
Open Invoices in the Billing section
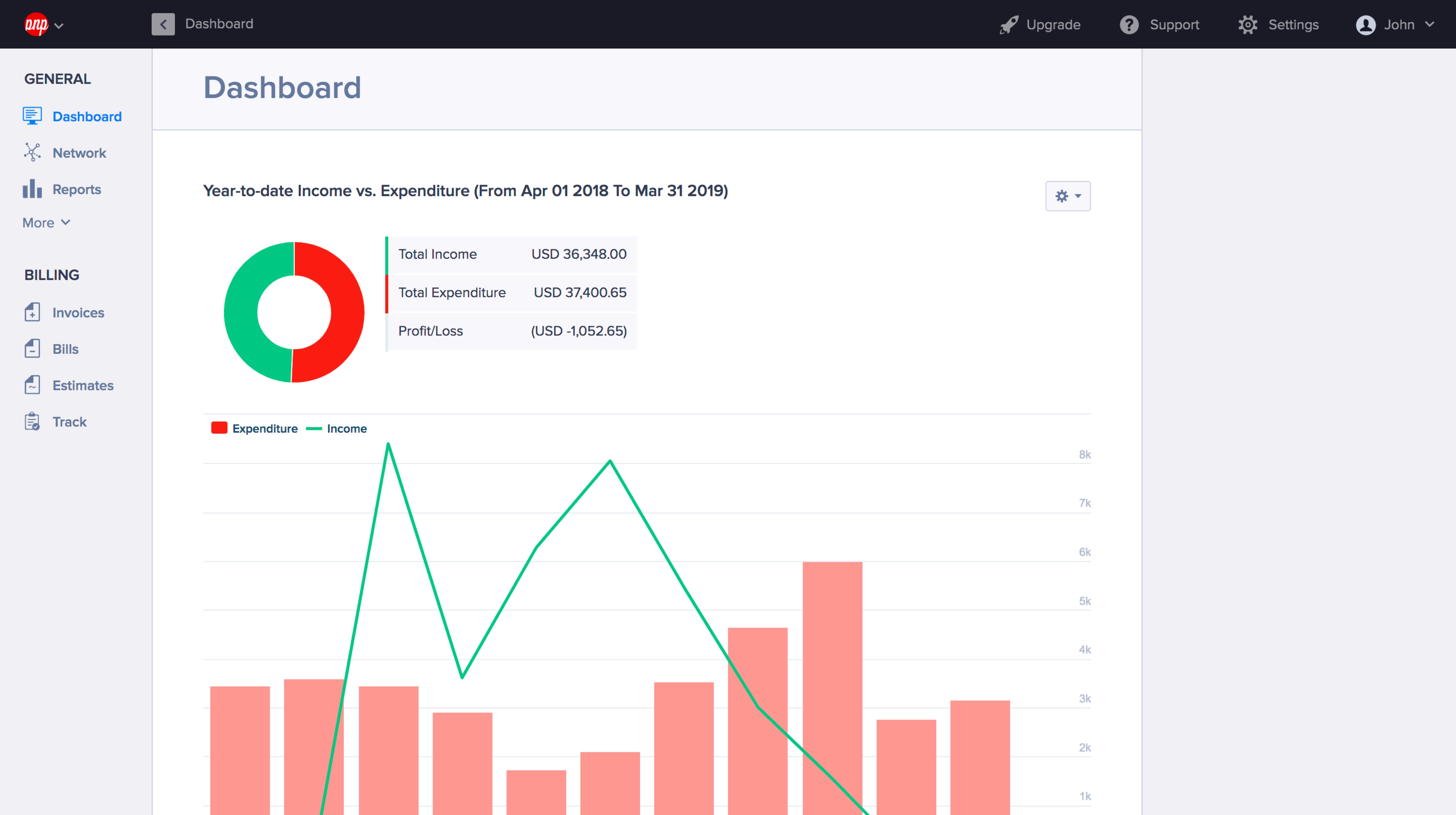point(78,313)
